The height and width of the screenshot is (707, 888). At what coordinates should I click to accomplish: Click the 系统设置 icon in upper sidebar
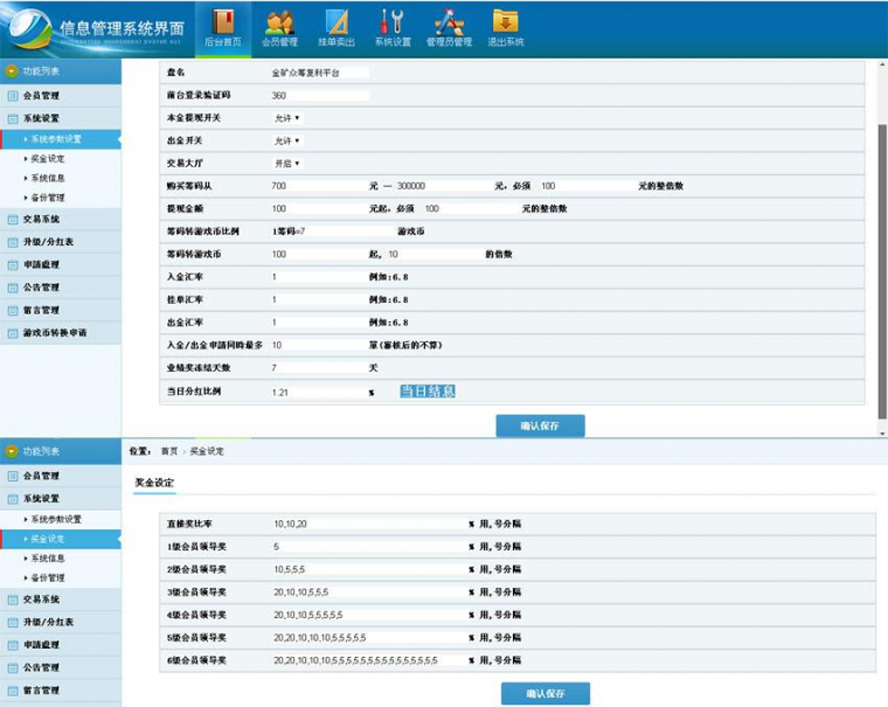[13, 118]
